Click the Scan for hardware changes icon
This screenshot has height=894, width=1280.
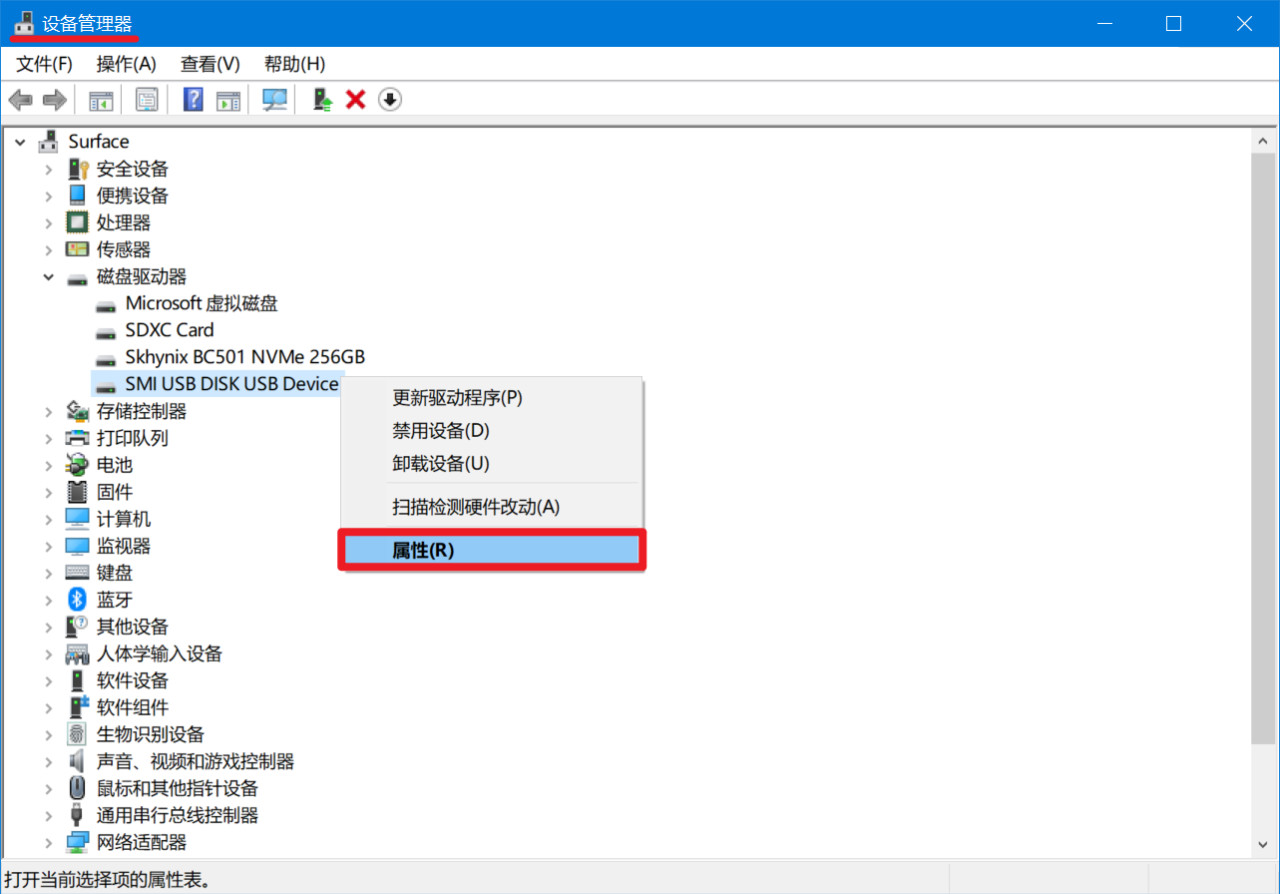pyautogui.click(x=274, y=99)
